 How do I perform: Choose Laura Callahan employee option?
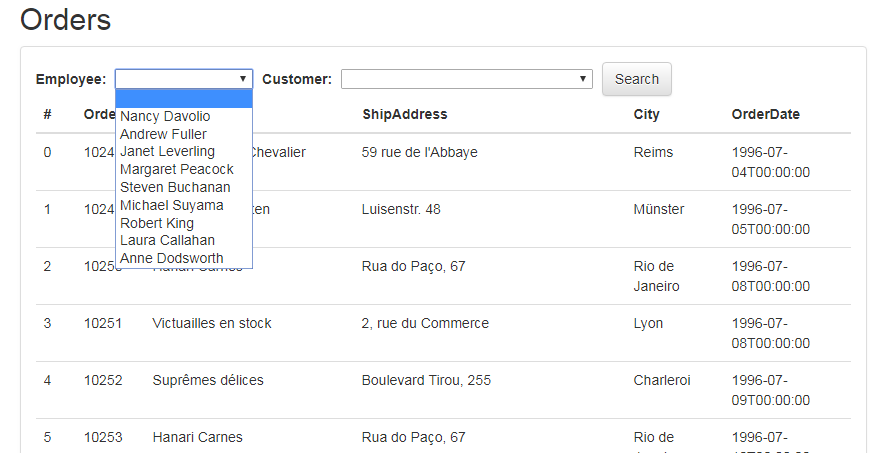click(x=167, y=240)
